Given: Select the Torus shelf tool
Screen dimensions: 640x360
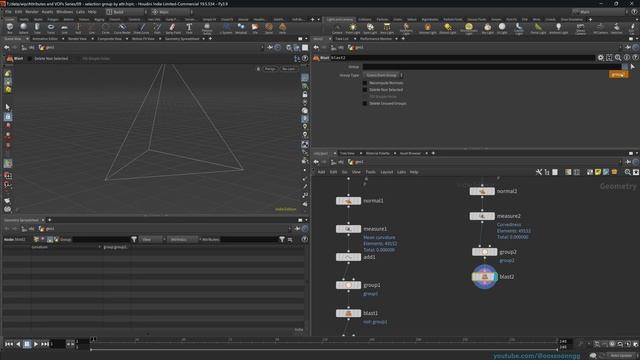Looking at the screenshot, I should (51, 28).
